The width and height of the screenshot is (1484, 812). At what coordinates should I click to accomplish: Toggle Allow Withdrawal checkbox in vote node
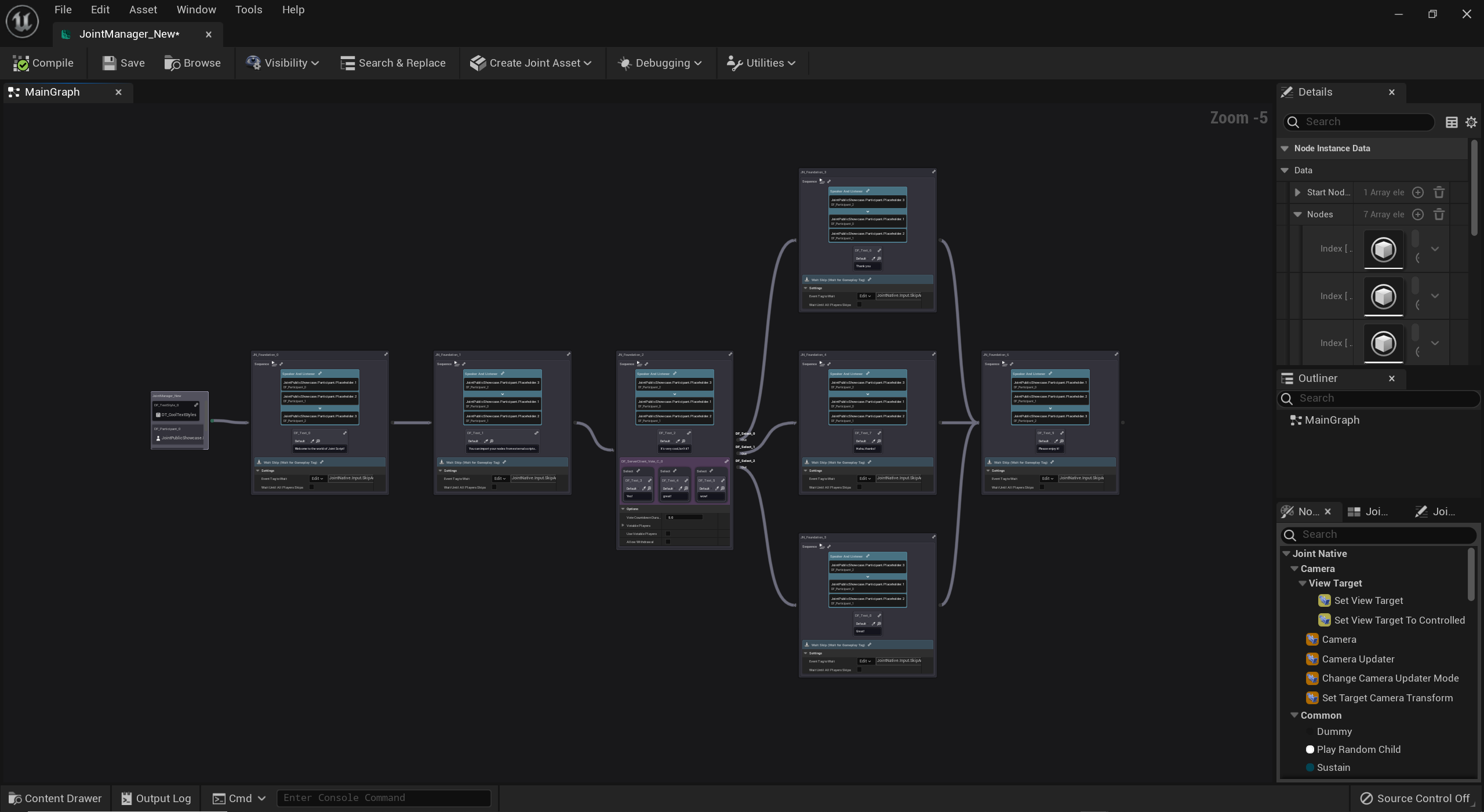point(668,542)
